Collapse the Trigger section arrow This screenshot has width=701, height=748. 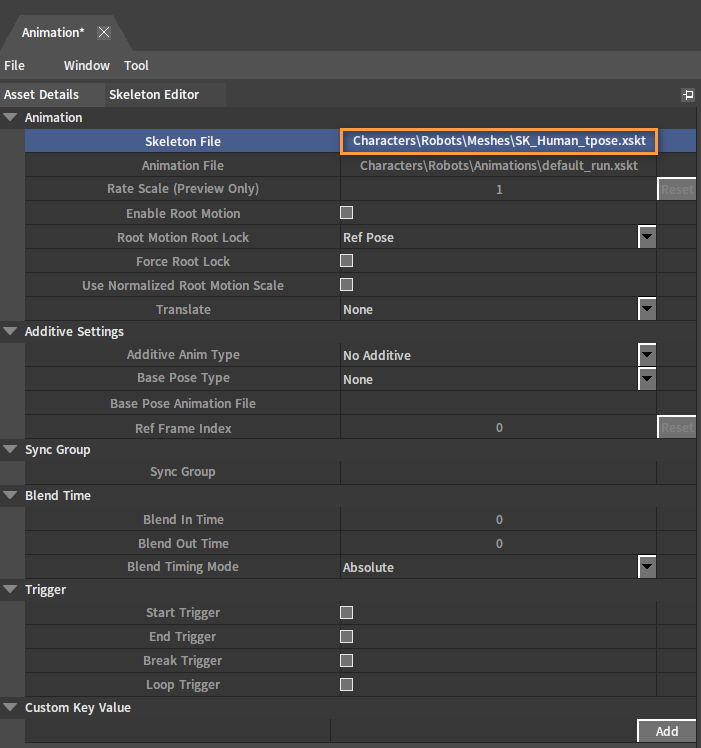pos(10,589)
